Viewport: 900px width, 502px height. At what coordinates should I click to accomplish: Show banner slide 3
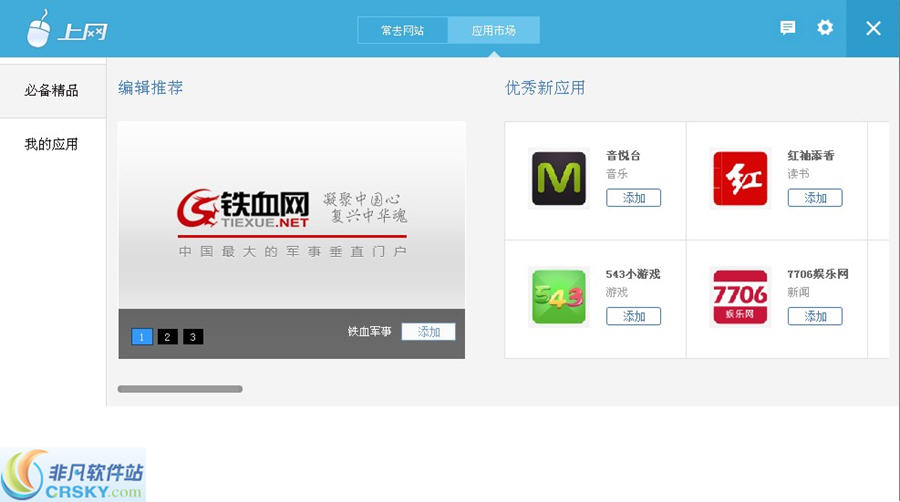[x=193, y=337]
